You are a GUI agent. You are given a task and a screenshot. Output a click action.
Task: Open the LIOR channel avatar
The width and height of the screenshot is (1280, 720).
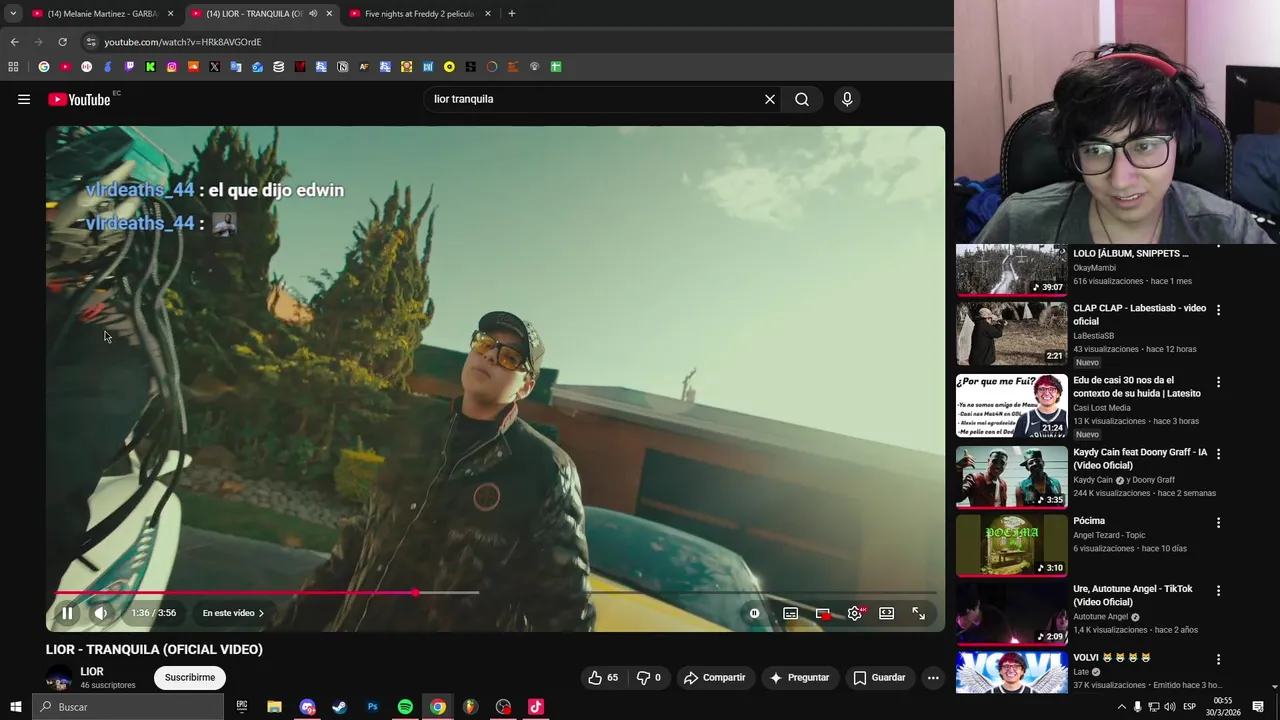pyautogui.click(x=59, y=678)
